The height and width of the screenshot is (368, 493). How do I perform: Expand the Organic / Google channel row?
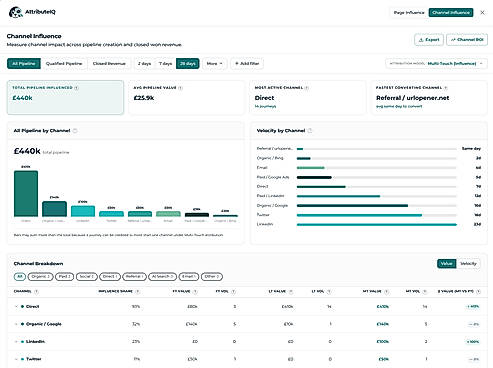coord(16,324)
